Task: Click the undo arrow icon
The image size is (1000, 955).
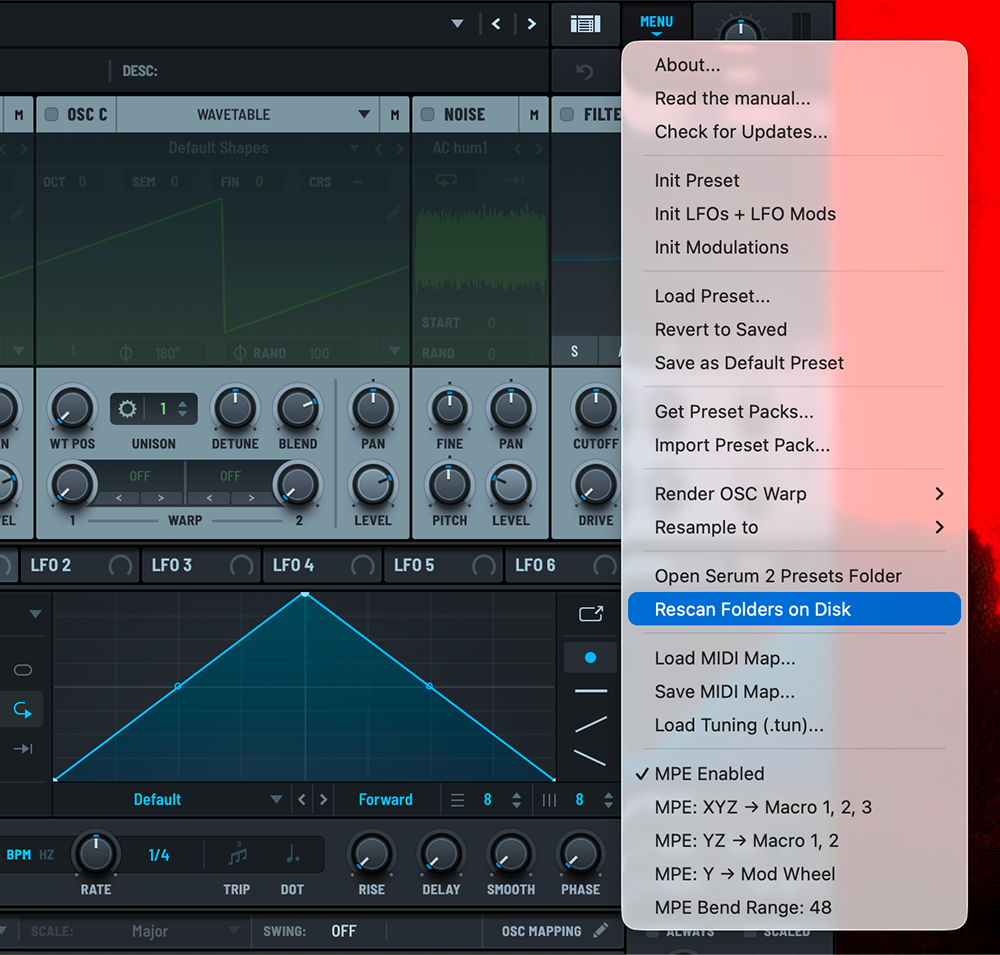Action: (584, 71)
